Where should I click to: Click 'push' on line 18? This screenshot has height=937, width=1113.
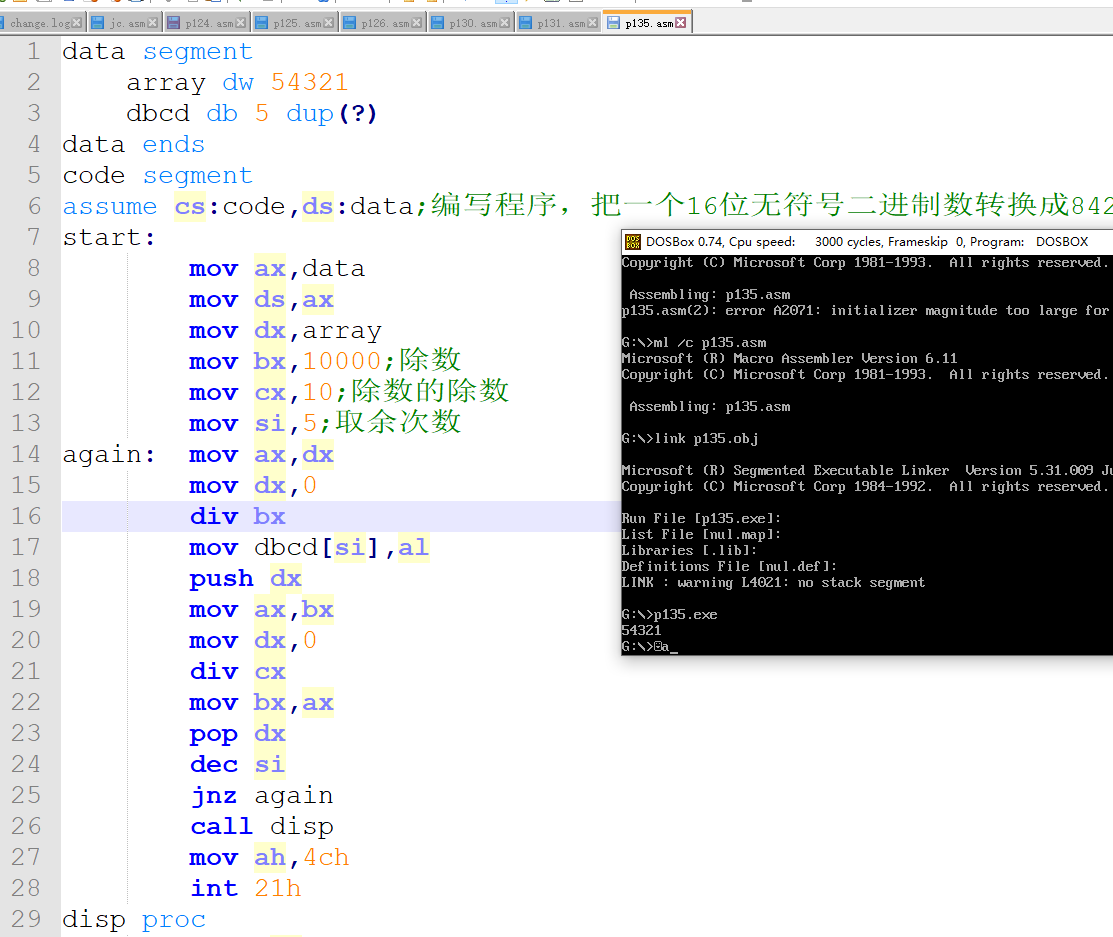[221, 579]
